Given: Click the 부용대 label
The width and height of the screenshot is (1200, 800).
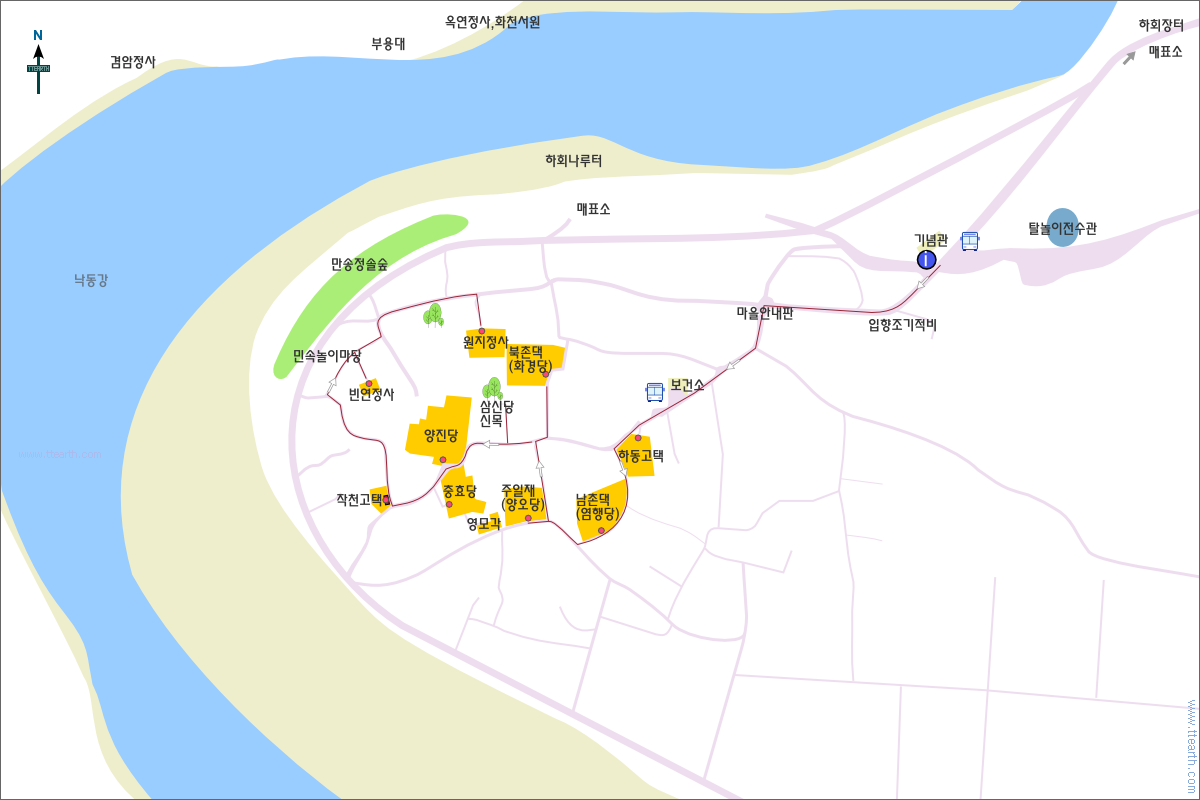Looking at the screenshot, I should [388, 44].
